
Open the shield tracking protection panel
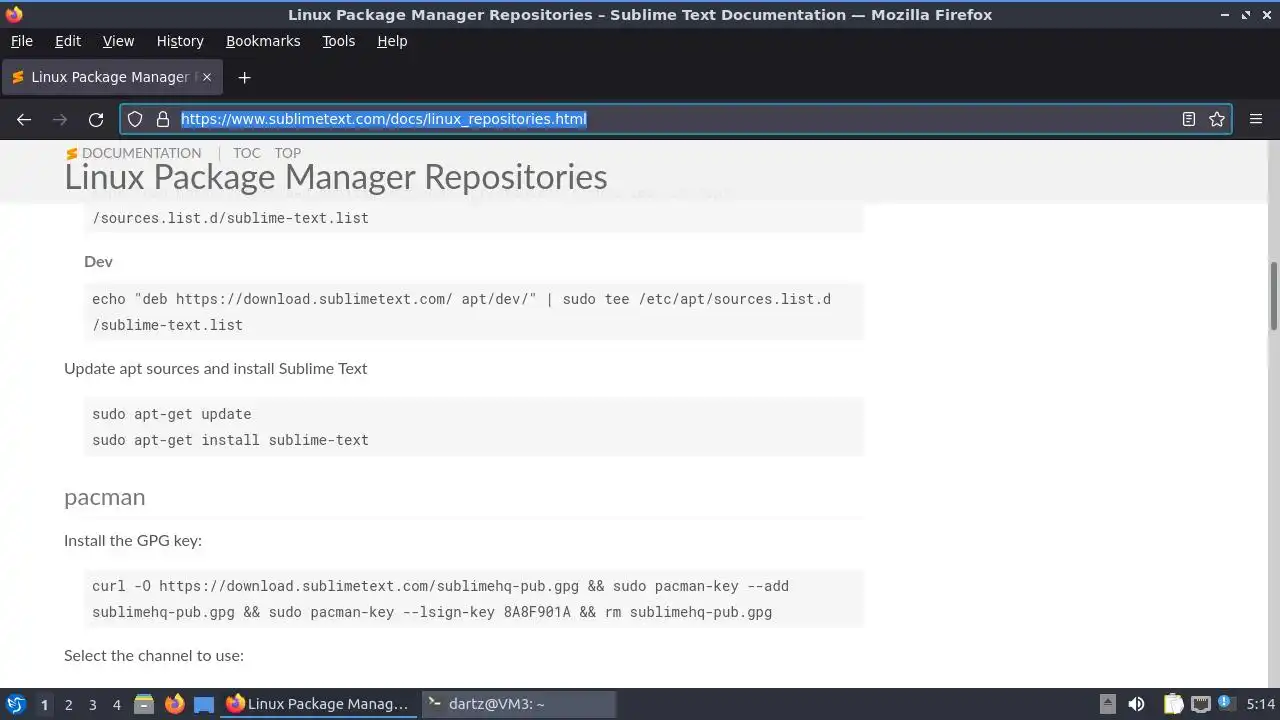(x=136, y=119)
